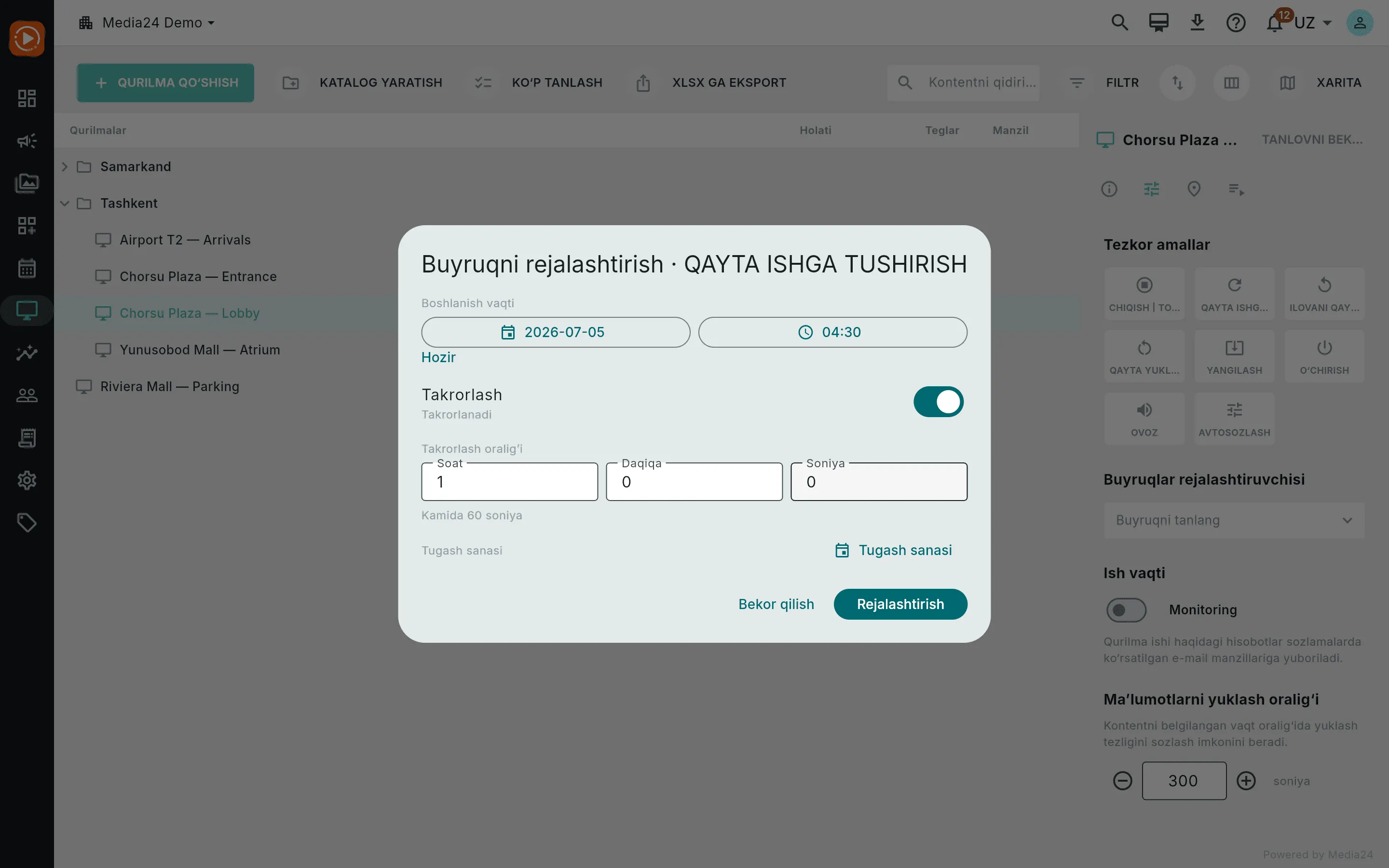
Task: Open the settings gear sidebar icon
Action: pos(27,480)
